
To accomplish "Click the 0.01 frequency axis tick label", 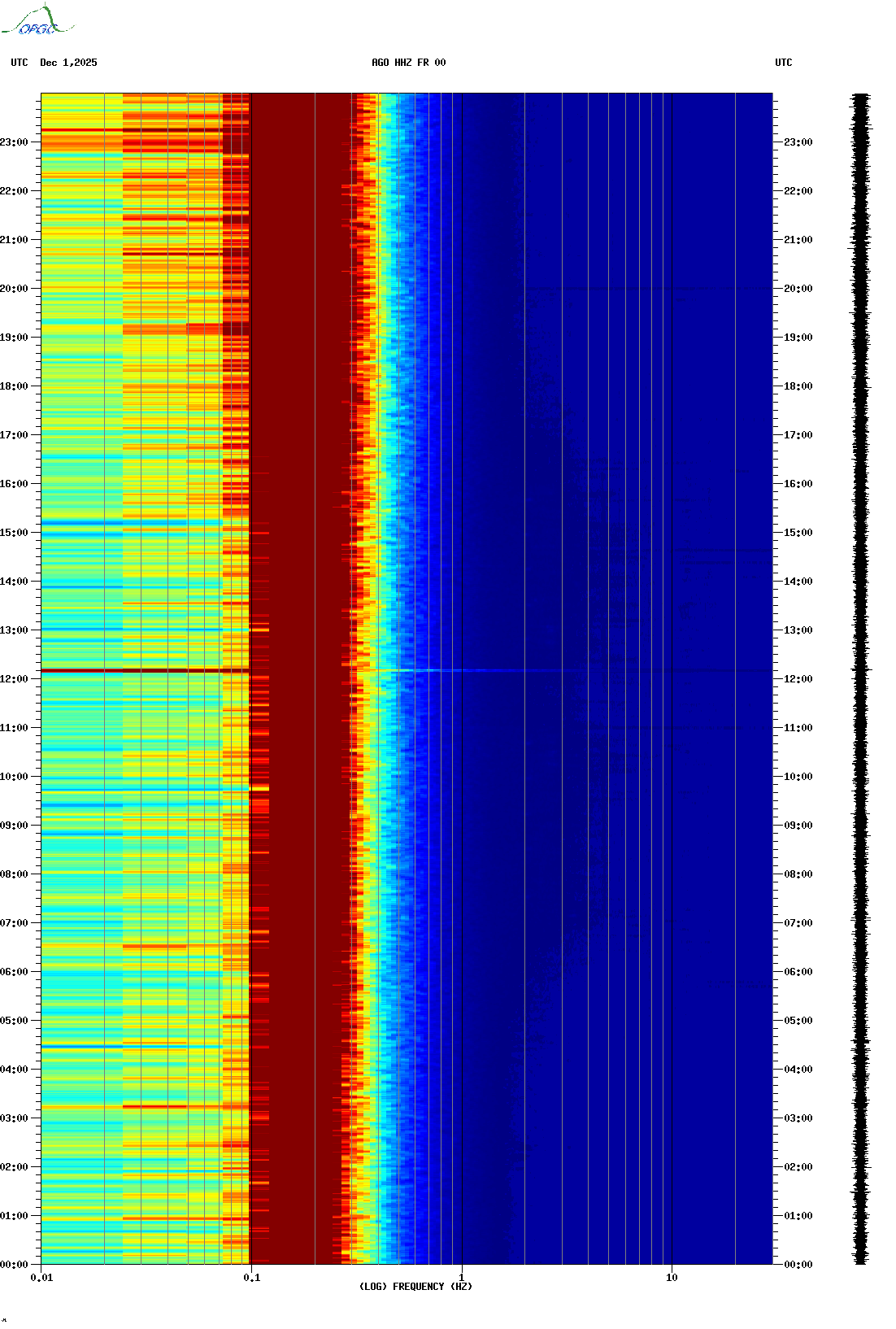I will 41,1277.
